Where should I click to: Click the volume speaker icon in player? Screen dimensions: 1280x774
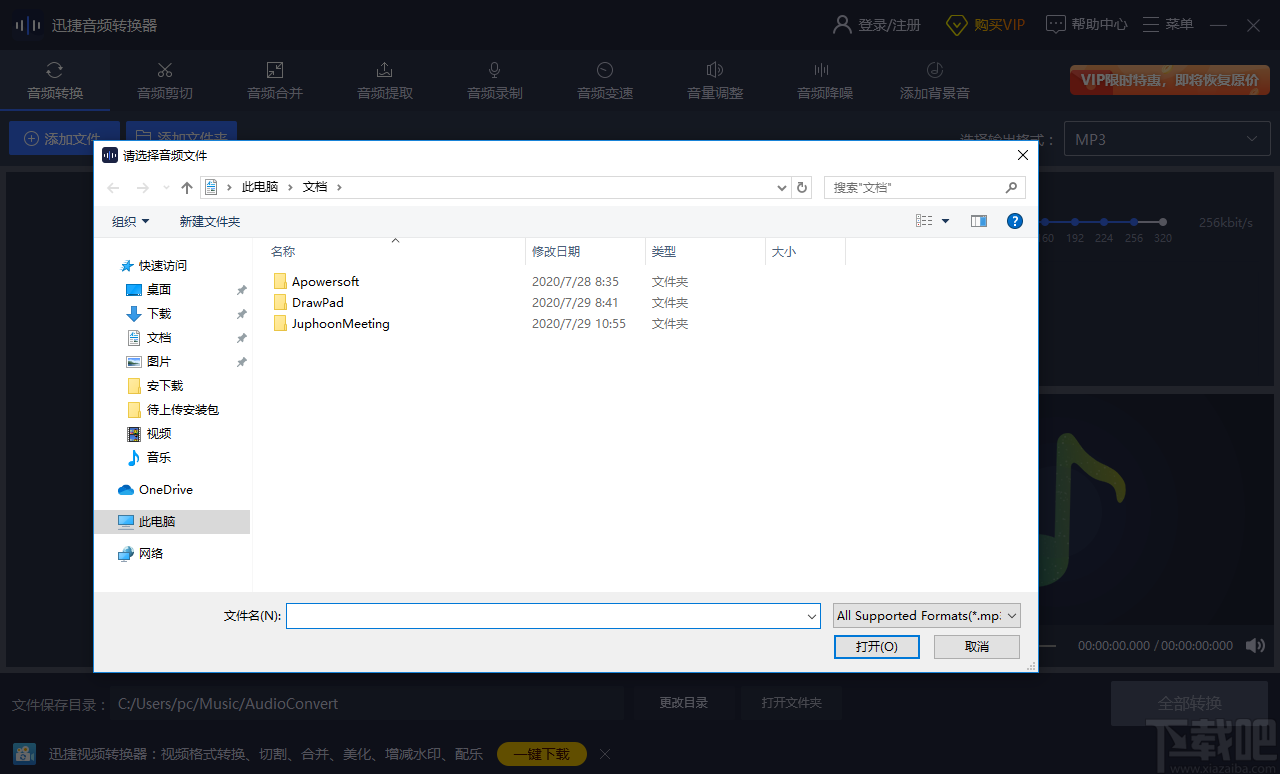(1255, 646)
